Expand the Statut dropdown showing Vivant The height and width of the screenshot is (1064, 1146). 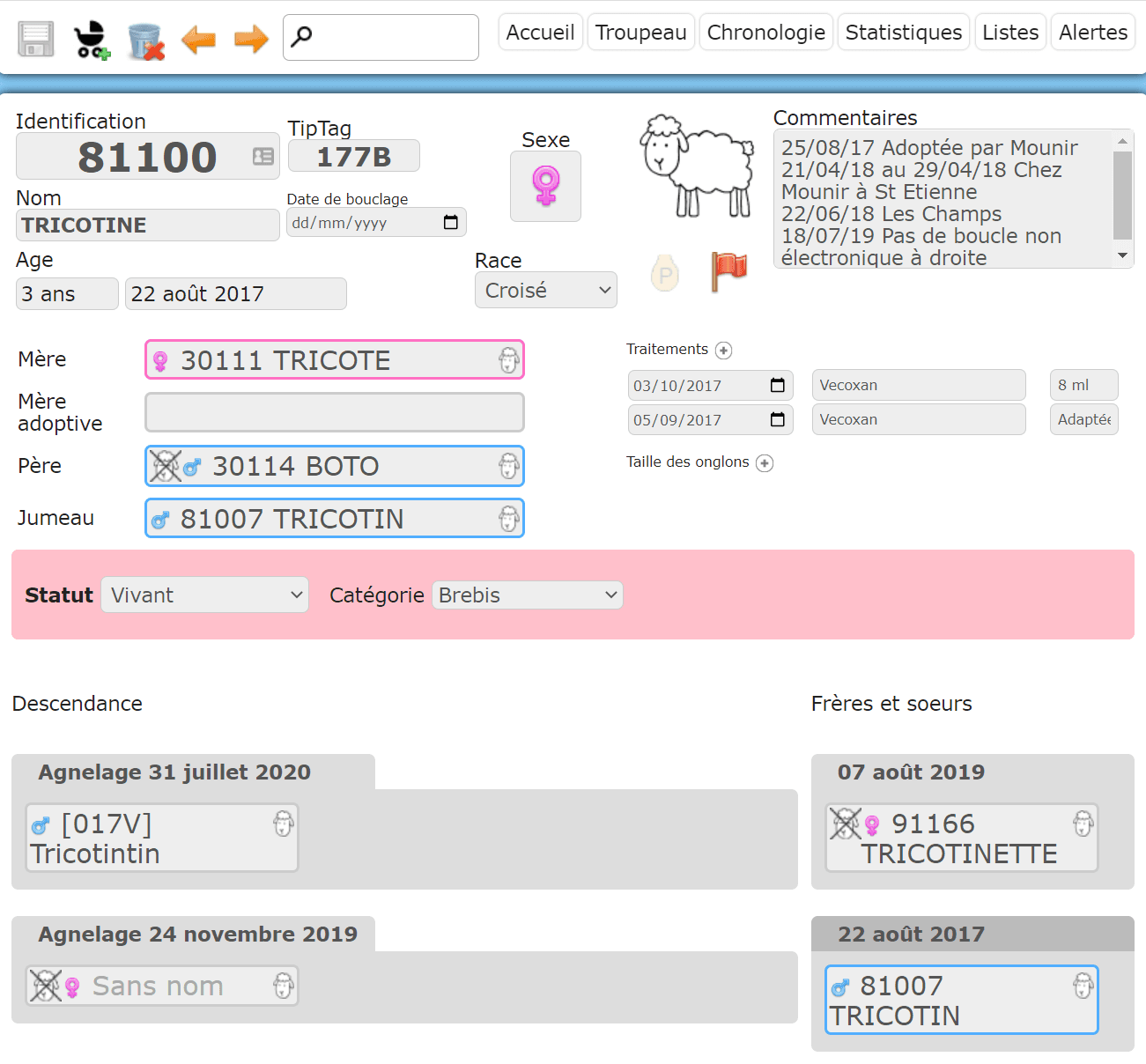click(204, 595)
